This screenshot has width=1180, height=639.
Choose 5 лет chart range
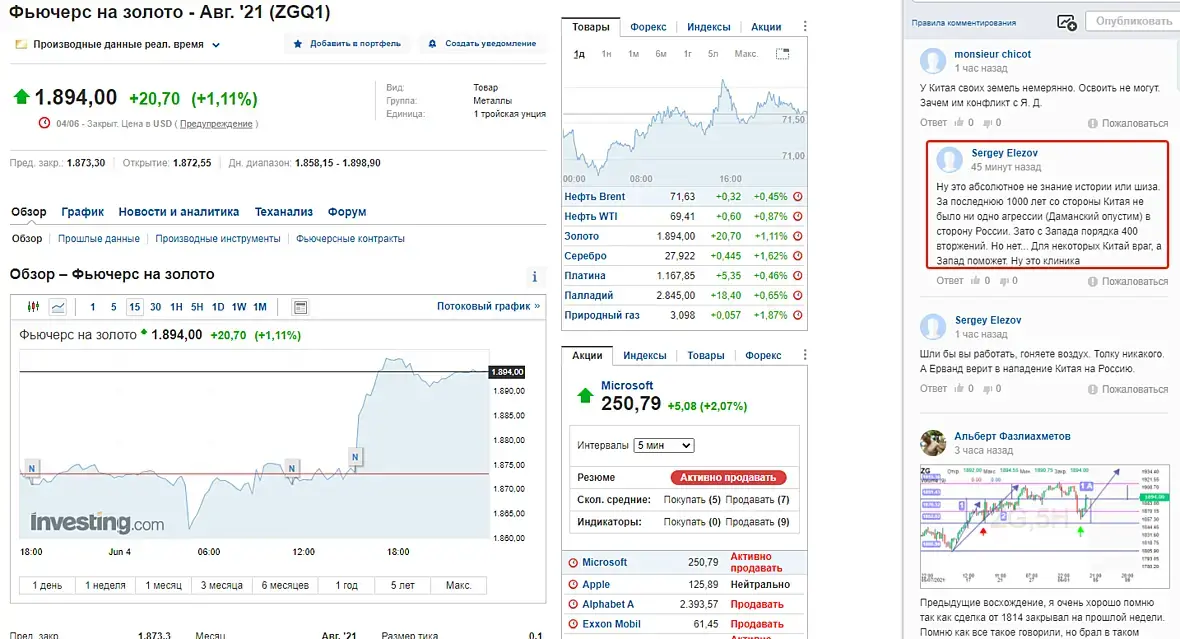(402, 585)
